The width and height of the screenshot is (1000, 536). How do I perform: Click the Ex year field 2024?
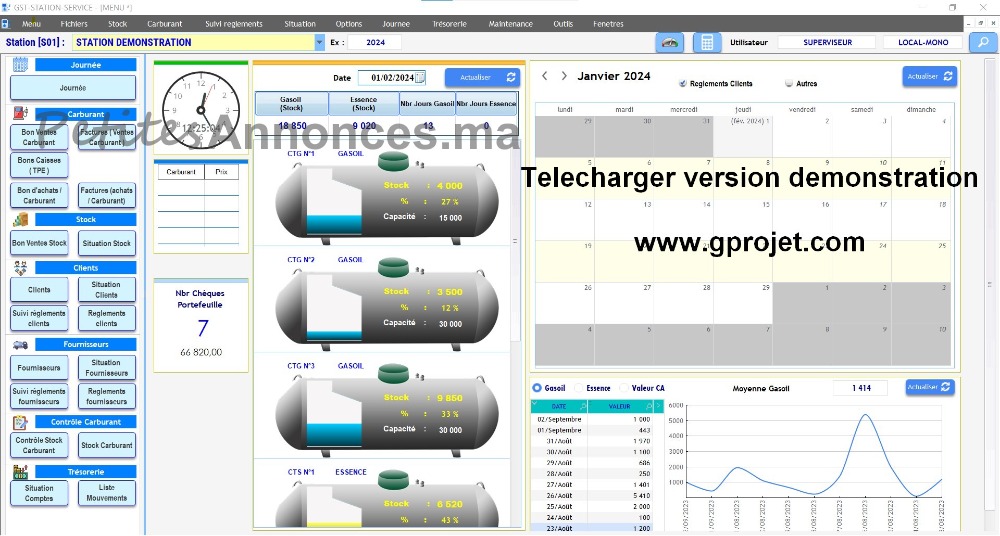point(375,43)
